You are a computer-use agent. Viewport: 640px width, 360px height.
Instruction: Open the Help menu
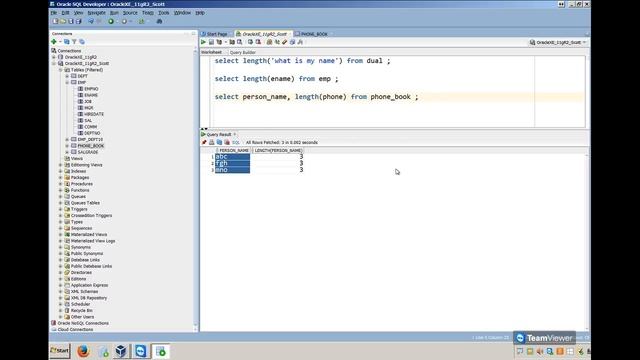click(200, 13)
